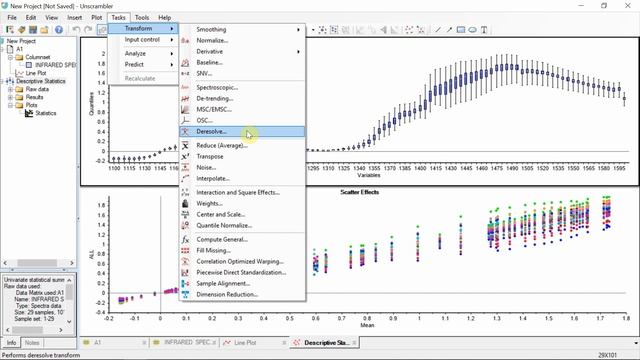Screen dimensions: 640x360
Task: Open the Help menu
Action: 164,18
